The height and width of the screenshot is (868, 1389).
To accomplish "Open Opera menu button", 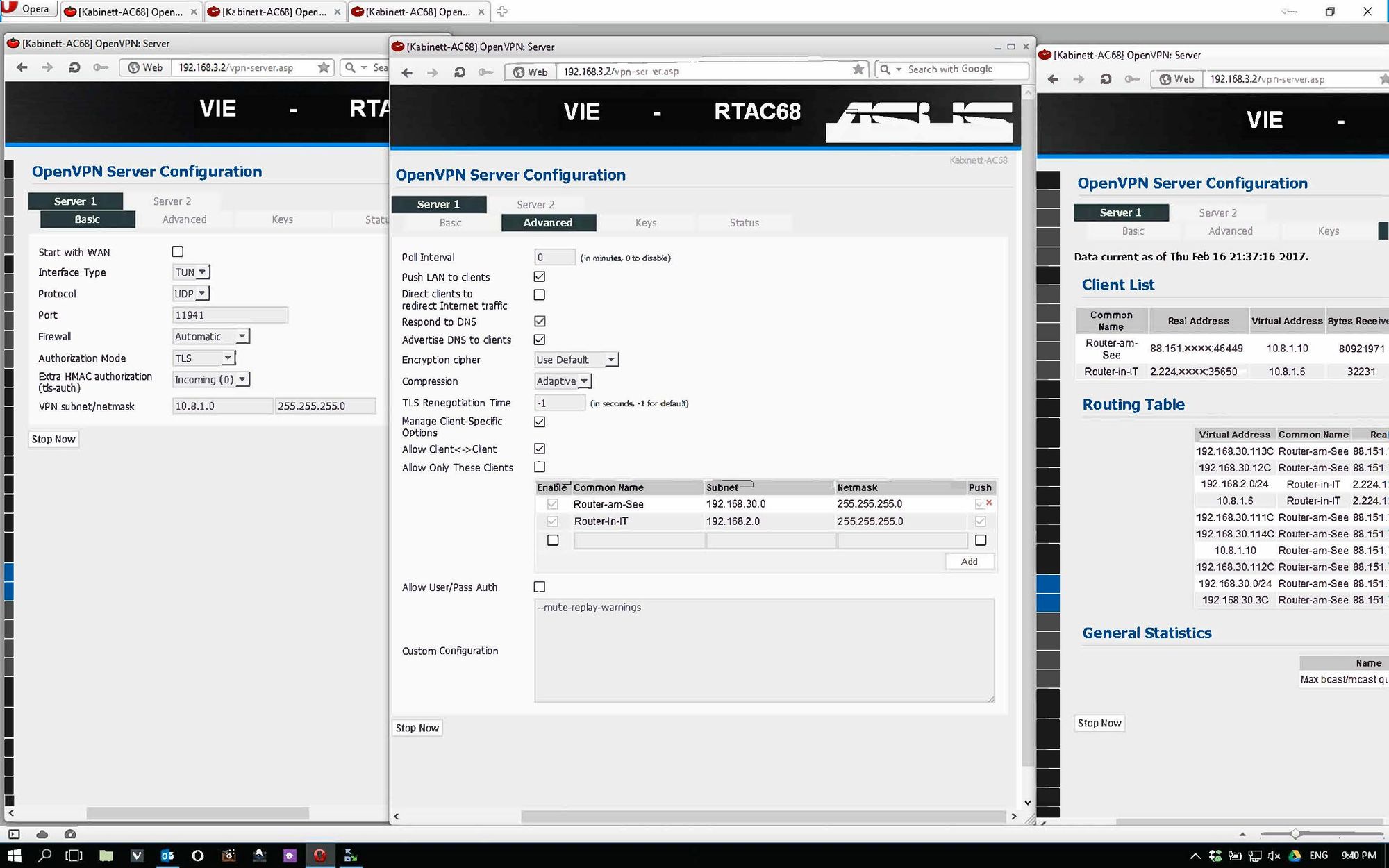I will click(28, 9).
